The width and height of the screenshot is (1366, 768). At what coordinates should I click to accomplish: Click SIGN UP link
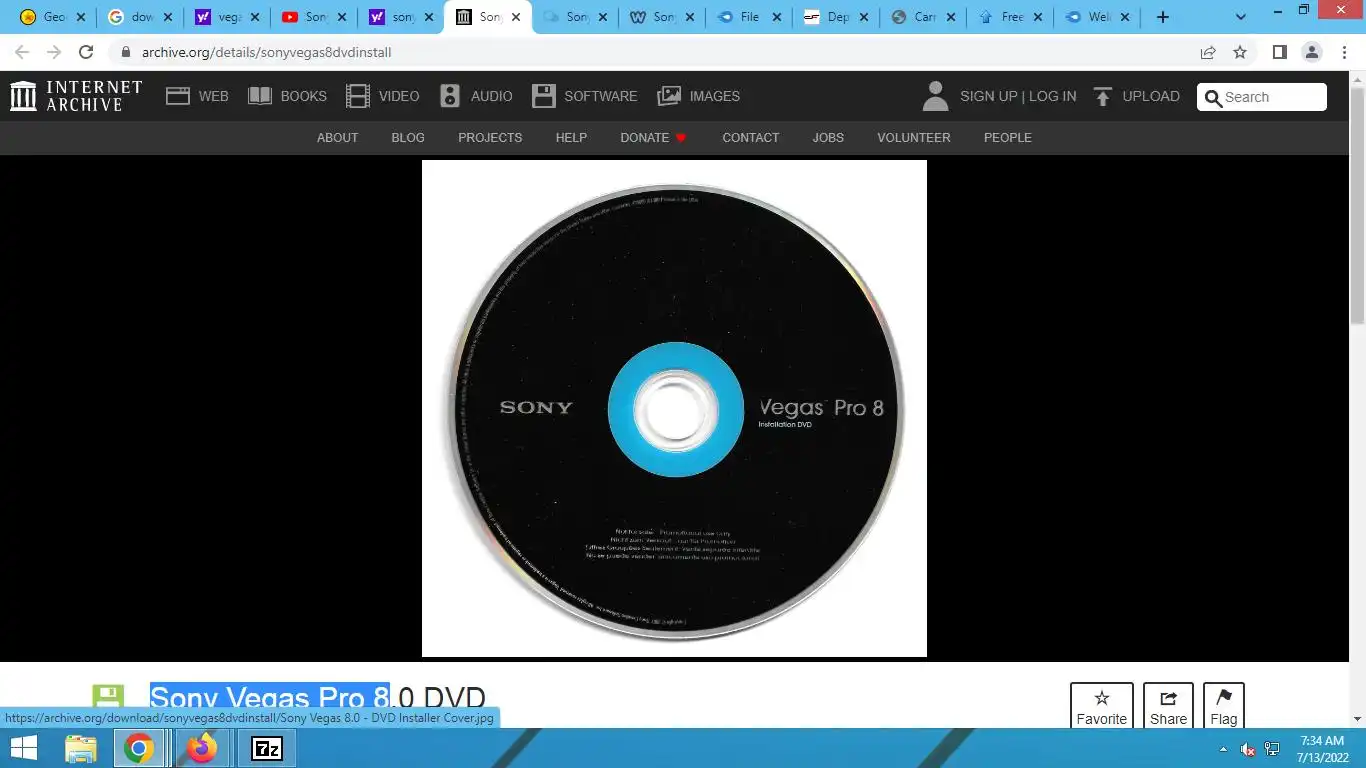[988, 96]
